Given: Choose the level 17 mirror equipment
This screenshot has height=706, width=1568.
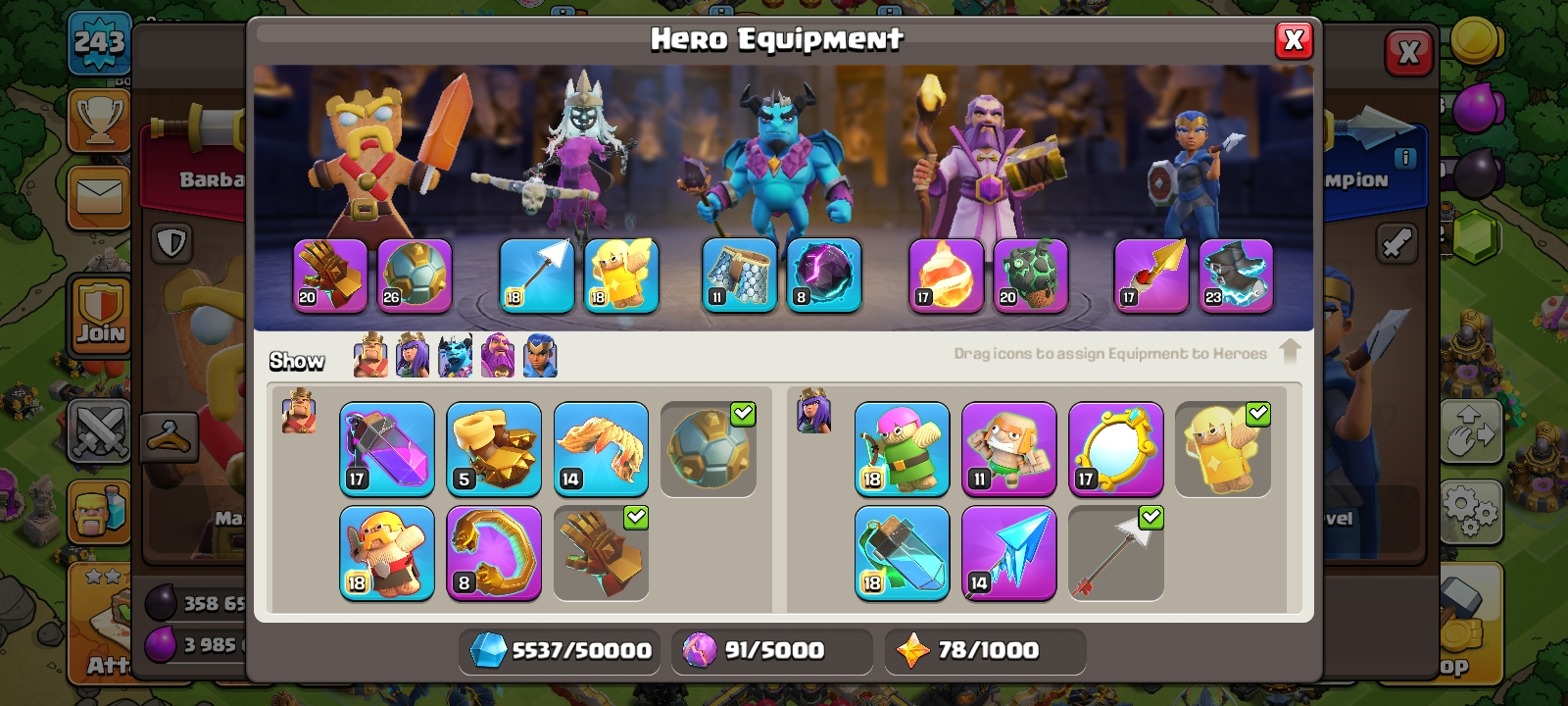Looking at the screenshot, I should coord(1116,449).
